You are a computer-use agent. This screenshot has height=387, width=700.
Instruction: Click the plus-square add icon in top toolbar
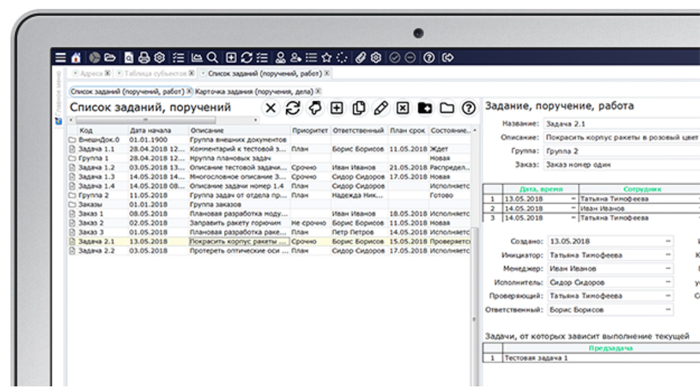[x=231, y=58]
